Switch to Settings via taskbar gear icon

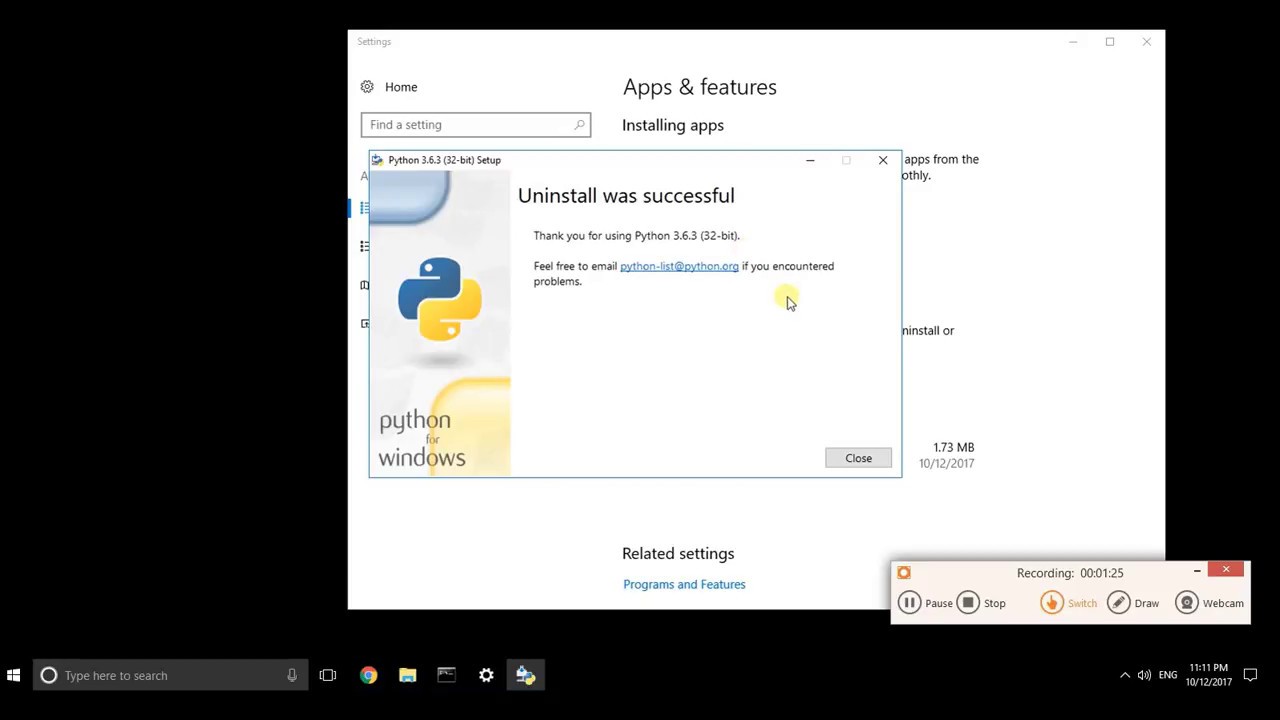[486, 676]
